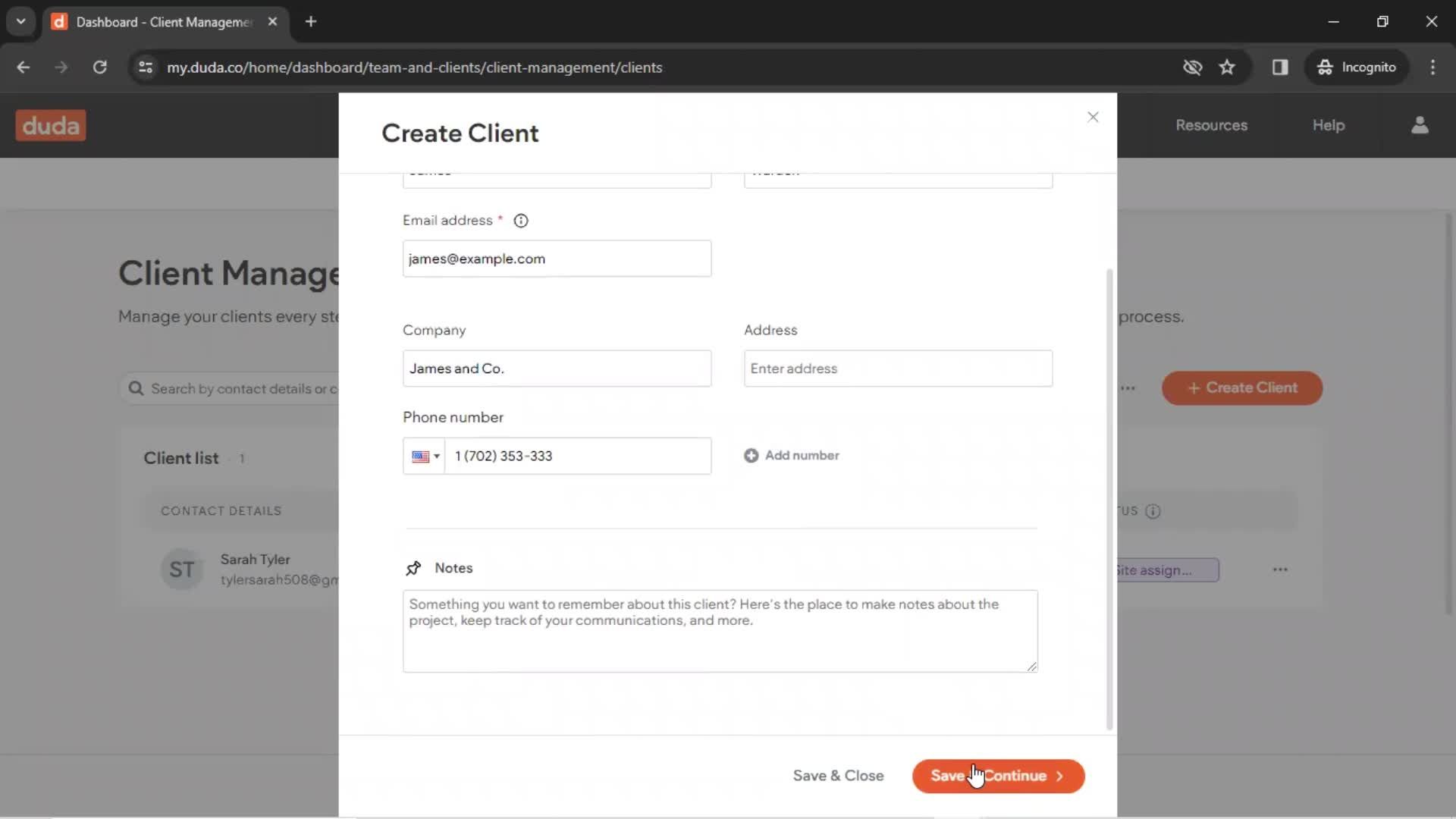Click the Sarah Tyler client name
Image resolution: width=1456 pixels, height=819 pixels.
point(255,560)
